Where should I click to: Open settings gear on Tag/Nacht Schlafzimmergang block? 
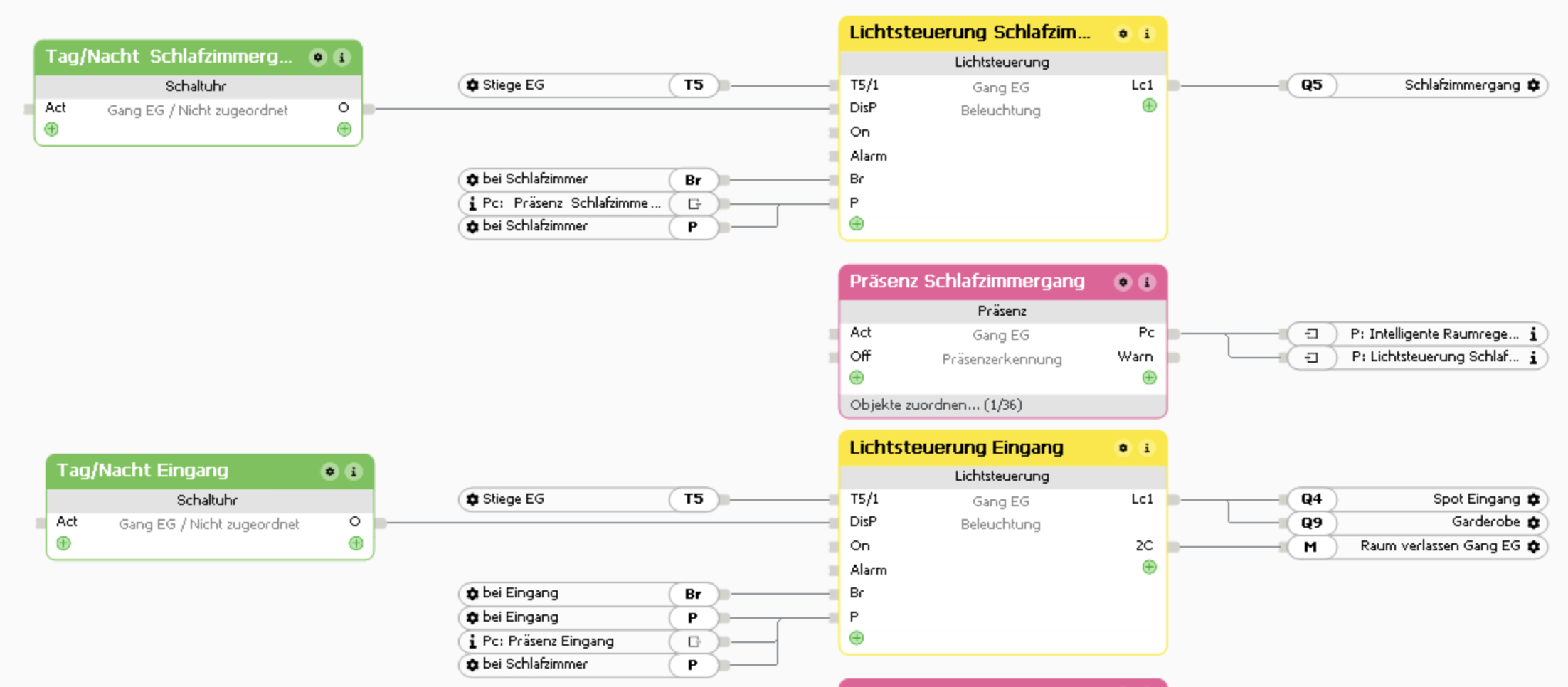(x=318, y=57)
